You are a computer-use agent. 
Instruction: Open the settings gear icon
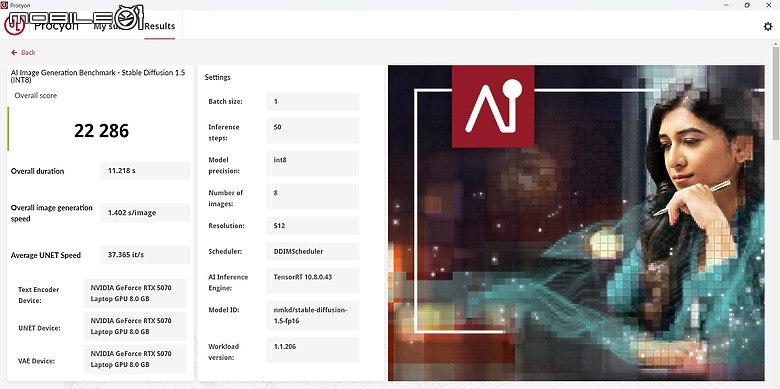(x=768, y=26)
